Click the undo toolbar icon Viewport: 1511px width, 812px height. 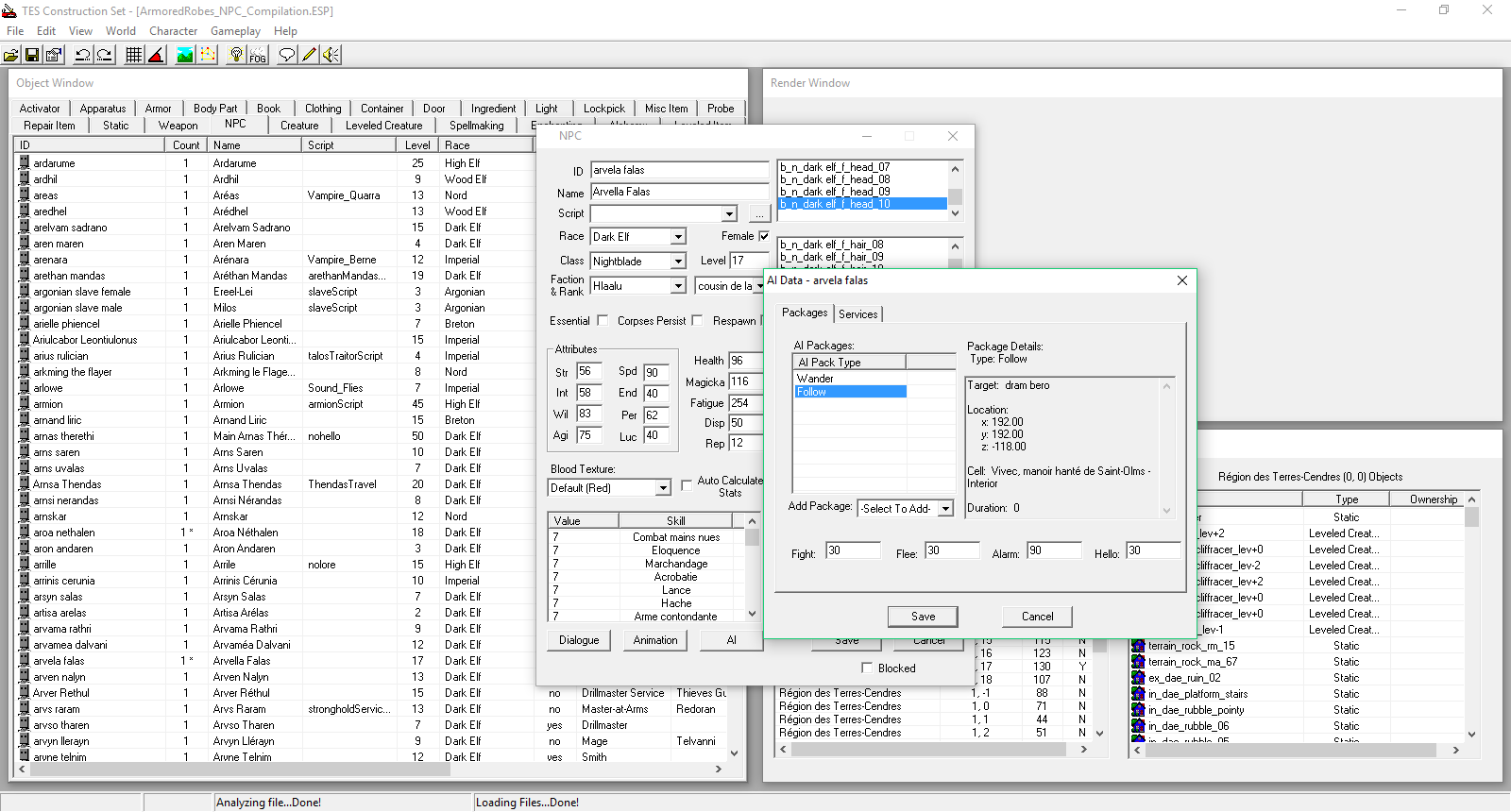[x=83, y=55]
